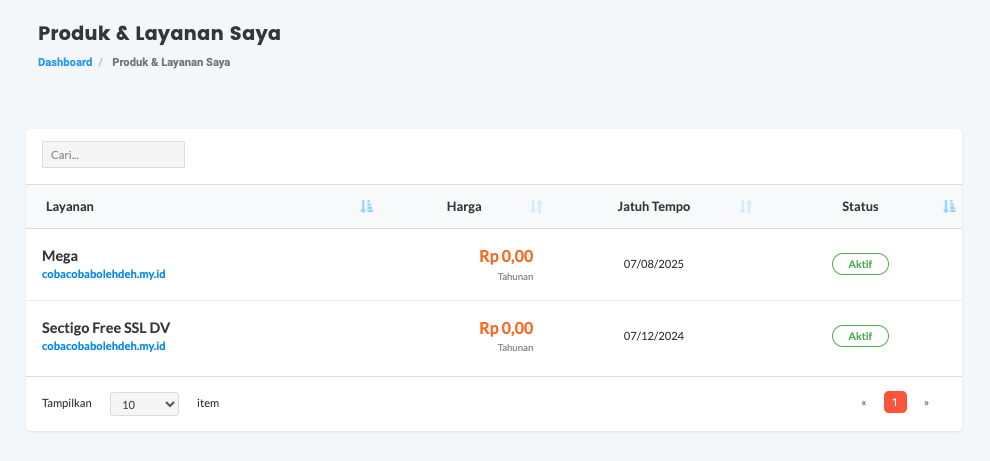Click the due date 07/08/2025
Viewport: 990px width, 461px height.
pos(653,264)
